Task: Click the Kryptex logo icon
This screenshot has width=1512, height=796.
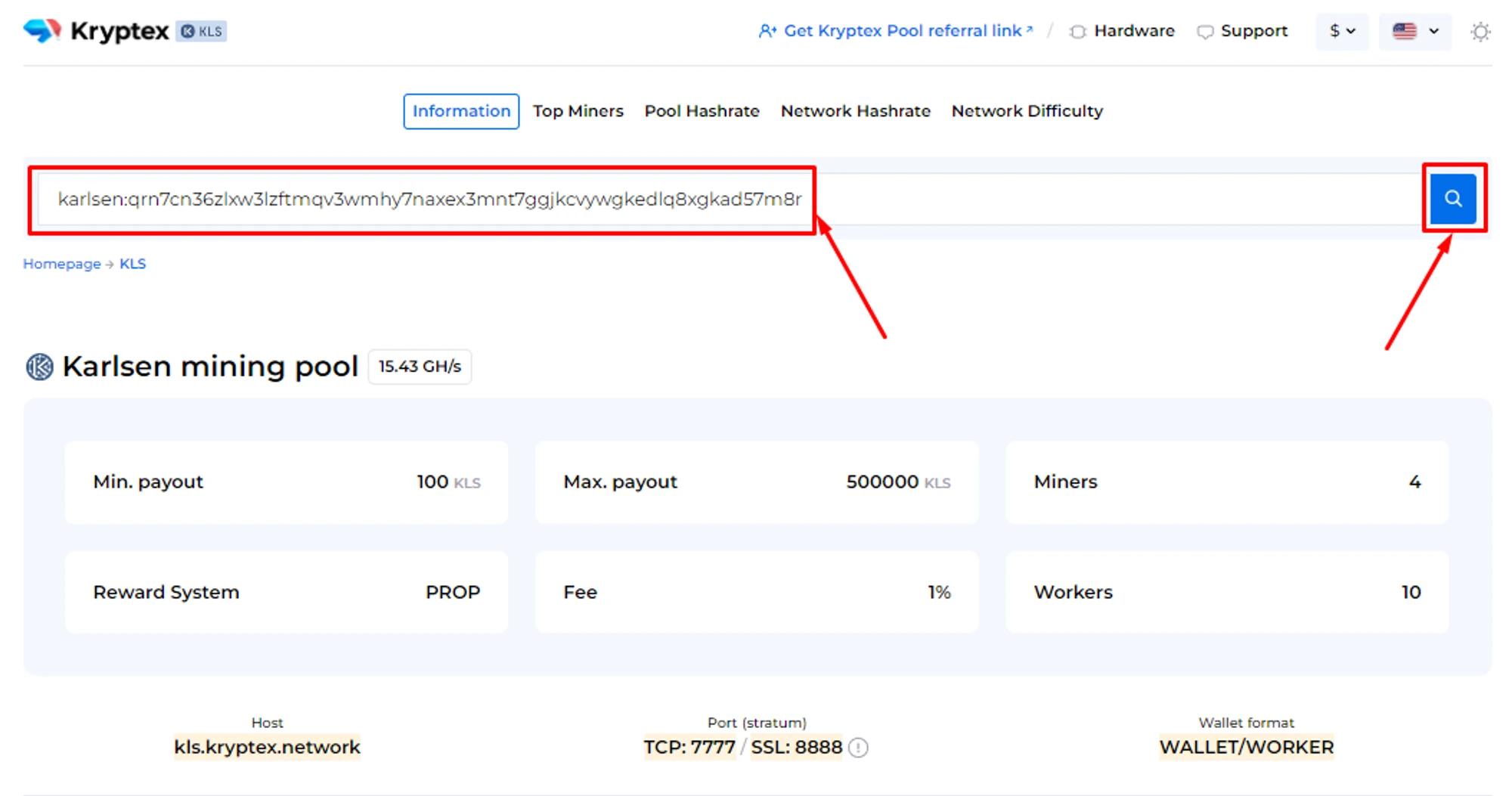Action: (42, 31)
